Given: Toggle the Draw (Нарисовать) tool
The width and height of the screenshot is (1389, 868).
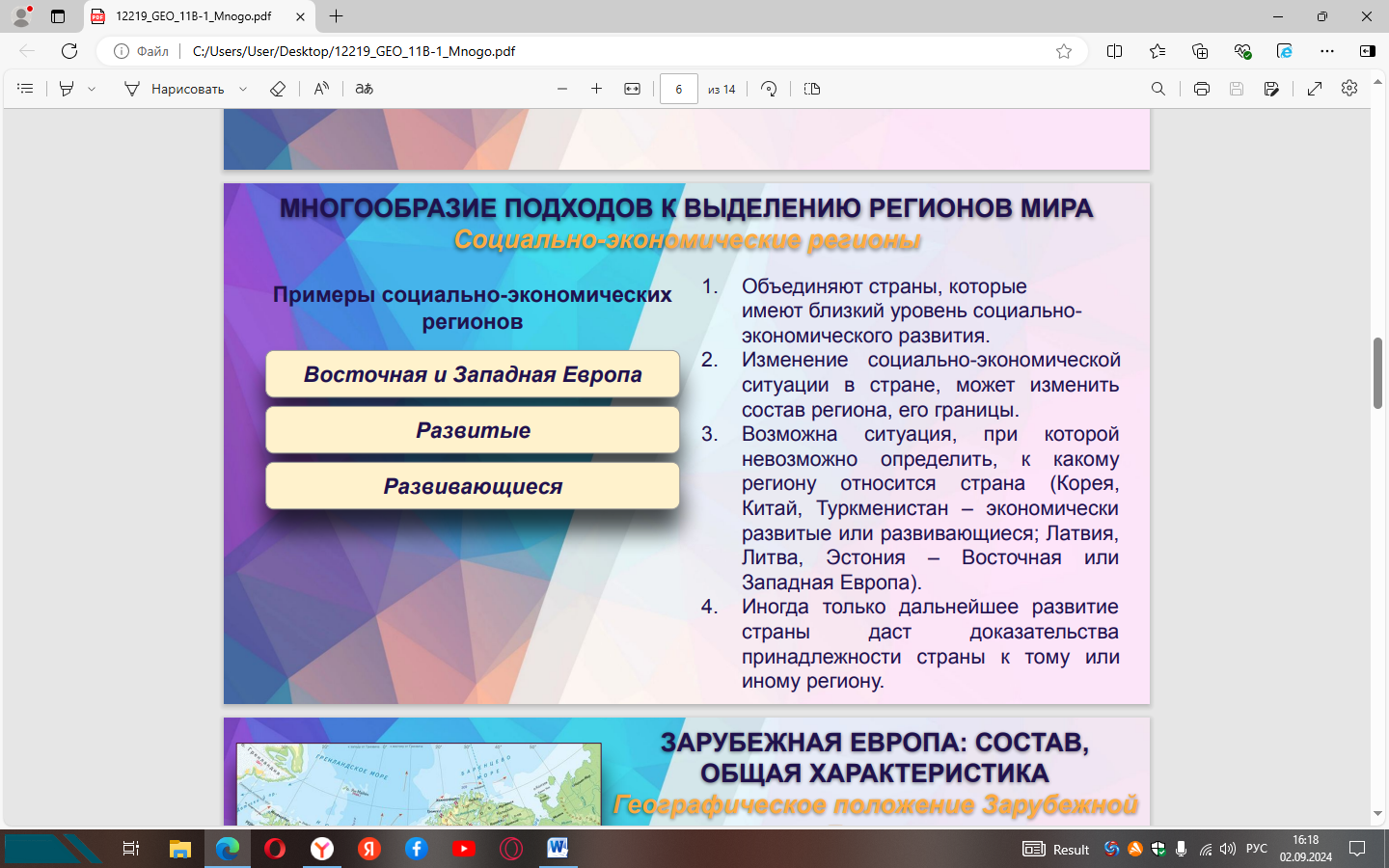Looking at the screenshot, I should pos(176,89).
